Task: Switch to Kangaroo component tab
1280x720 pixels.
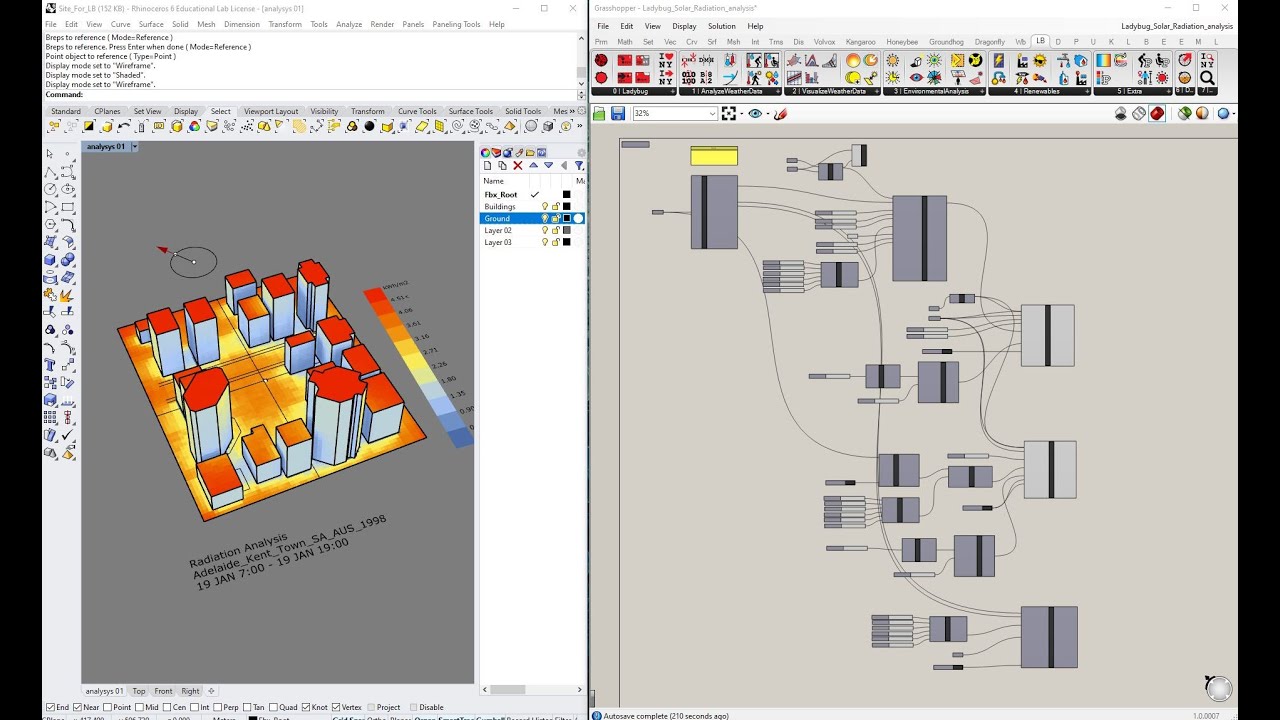Action: 860,42
